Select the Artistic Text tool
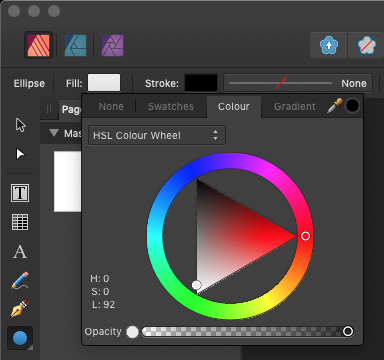The image size is (384, 360). [x=20, y=252]
